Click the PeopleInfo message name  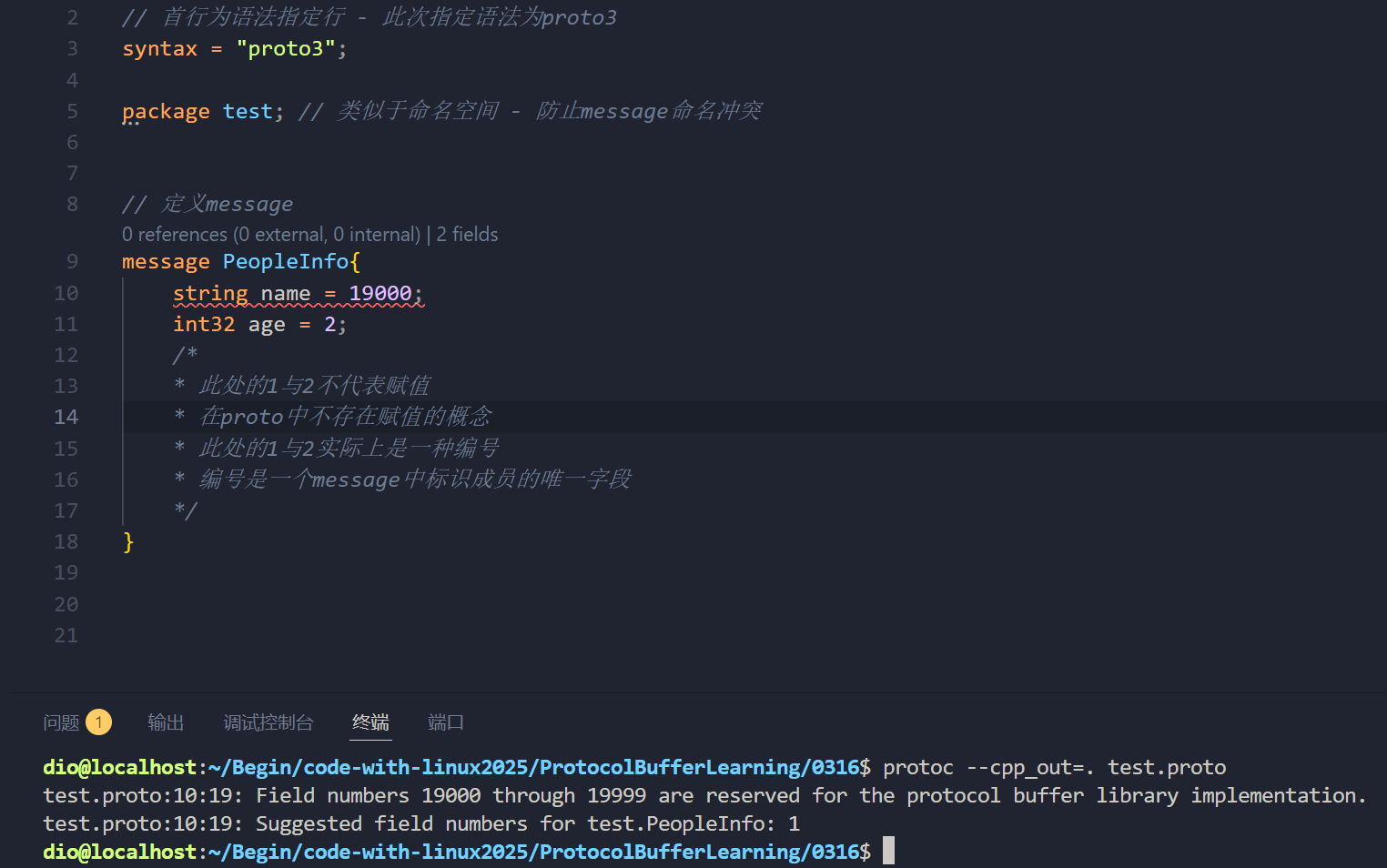pyautogui.click(x=285, y=262)
